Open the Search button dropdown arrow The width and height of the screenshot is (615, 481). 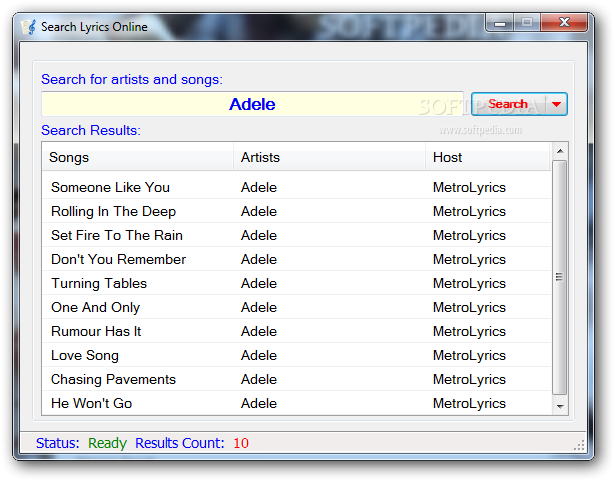(556, 104)
